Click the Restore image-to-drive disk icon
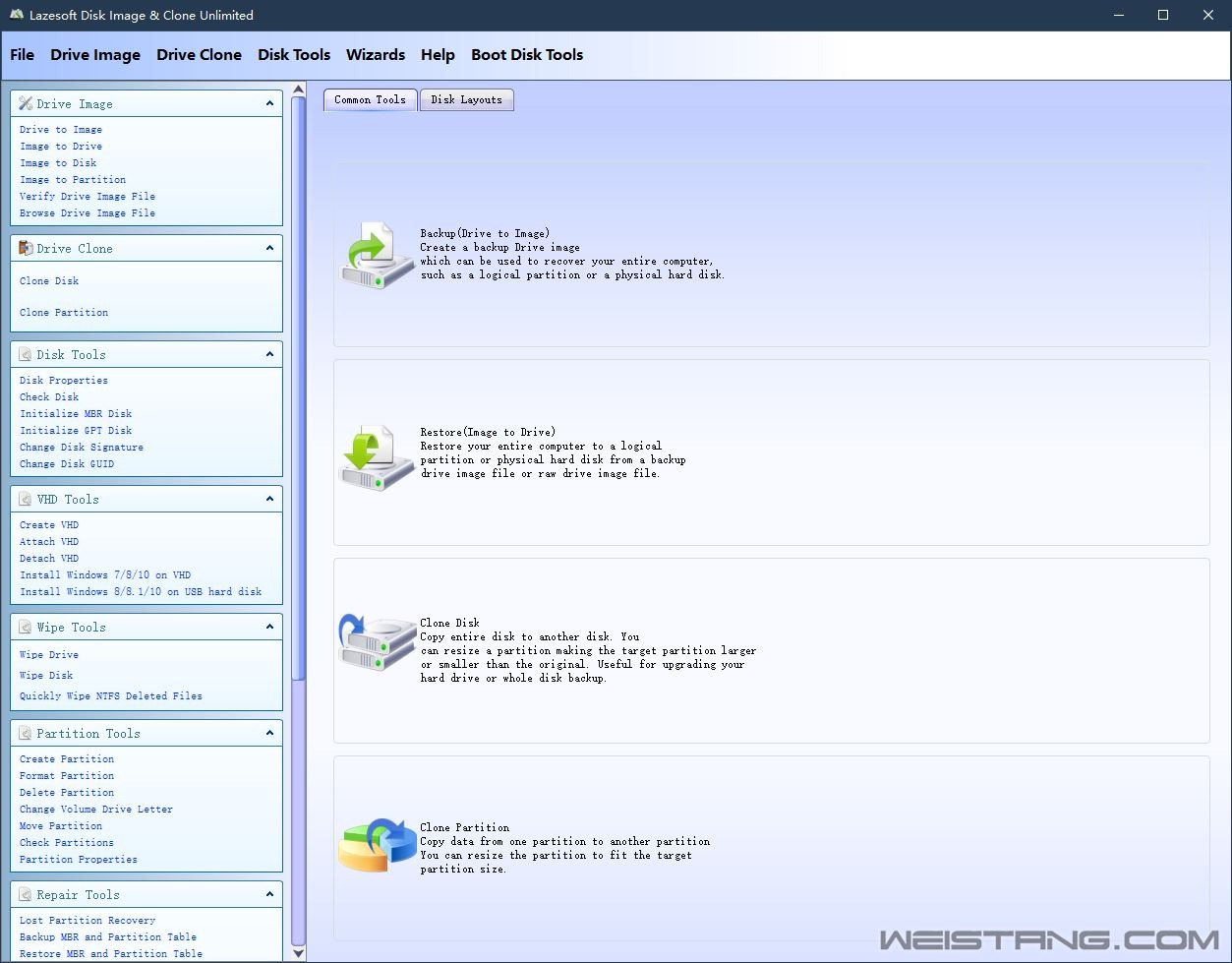This screenshot has width=1232, height=963. click(x=379, y=458)
